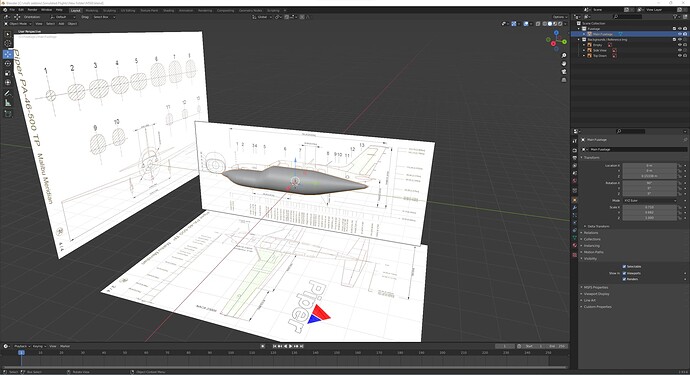Click the navigation gizmo Z axis
Viewport: 690px width, 375px height.
[x=556, y=33]
